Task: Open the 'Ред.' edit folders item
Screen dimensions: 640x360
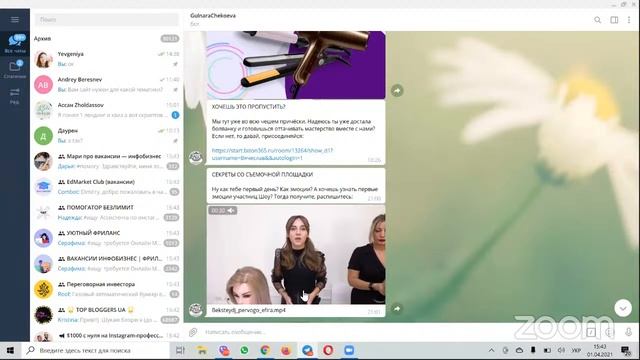Action: (15, 96)
